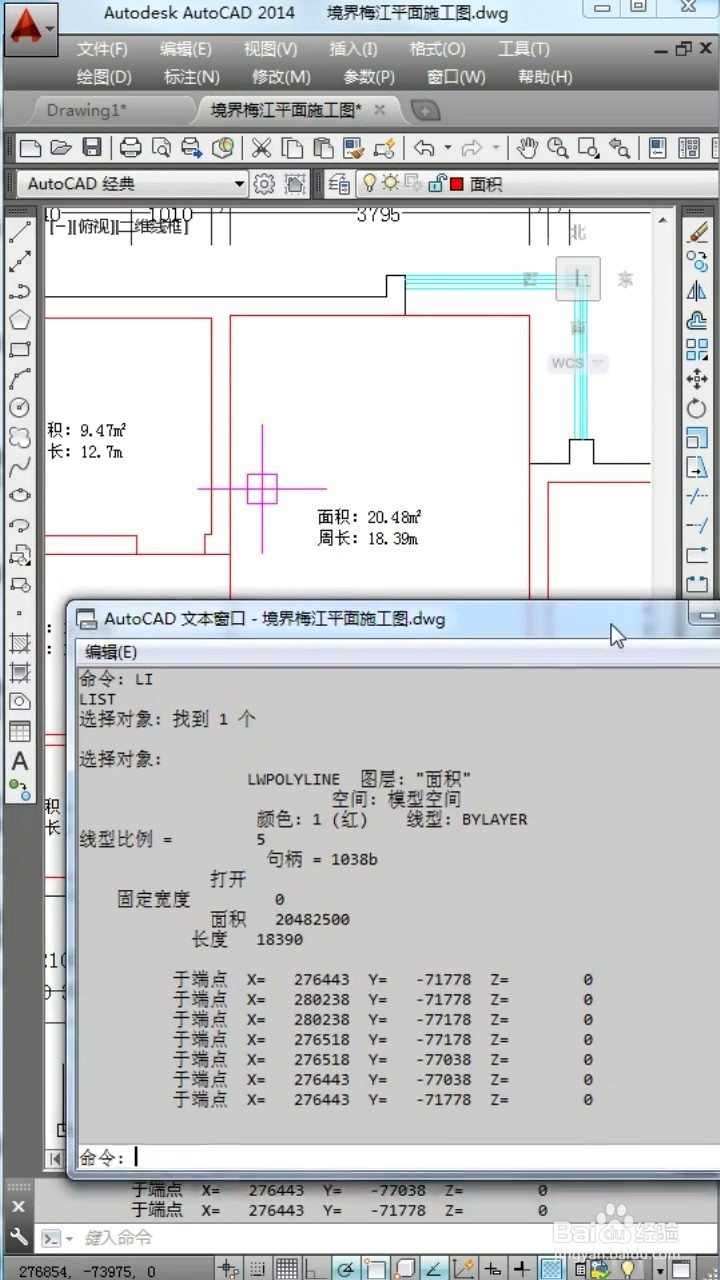Select the Table draw tool
This screenshot has width=720, height=1280.
[19, 732]
